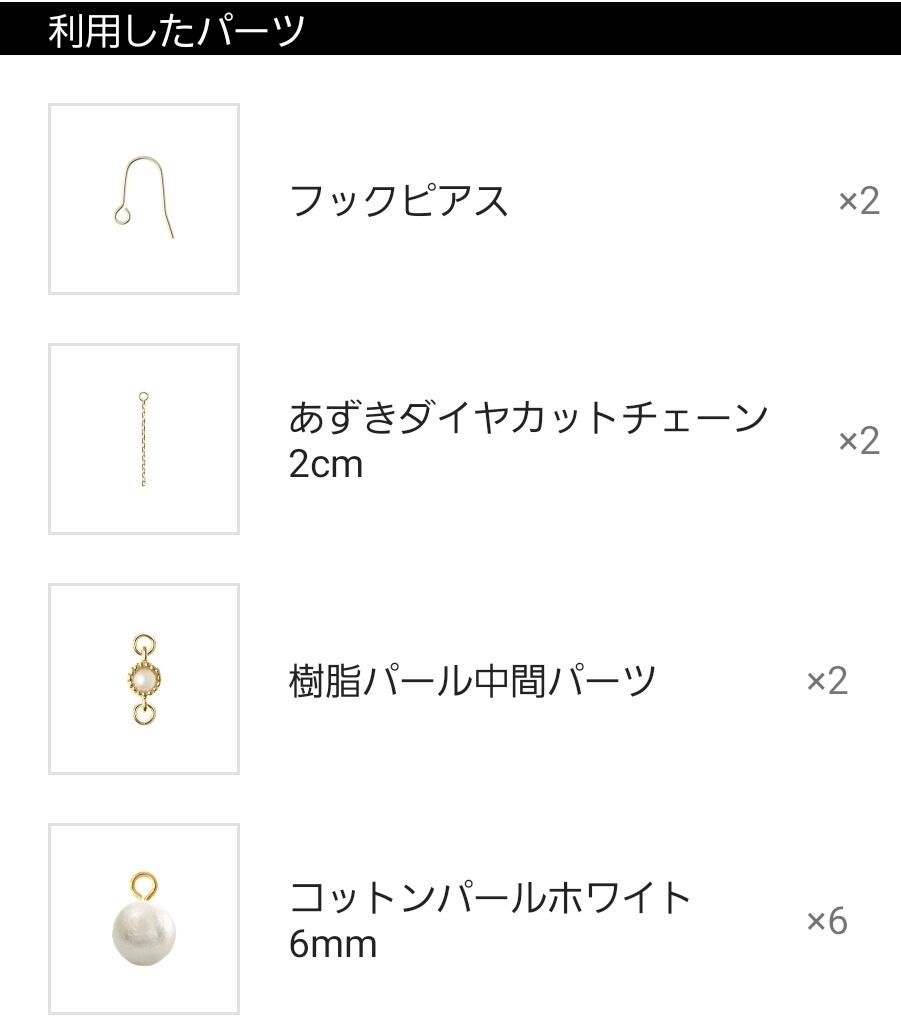This screenshot has height=1028, width=901.
Task: Click the gold hook earring image
Action: (144, 198)
